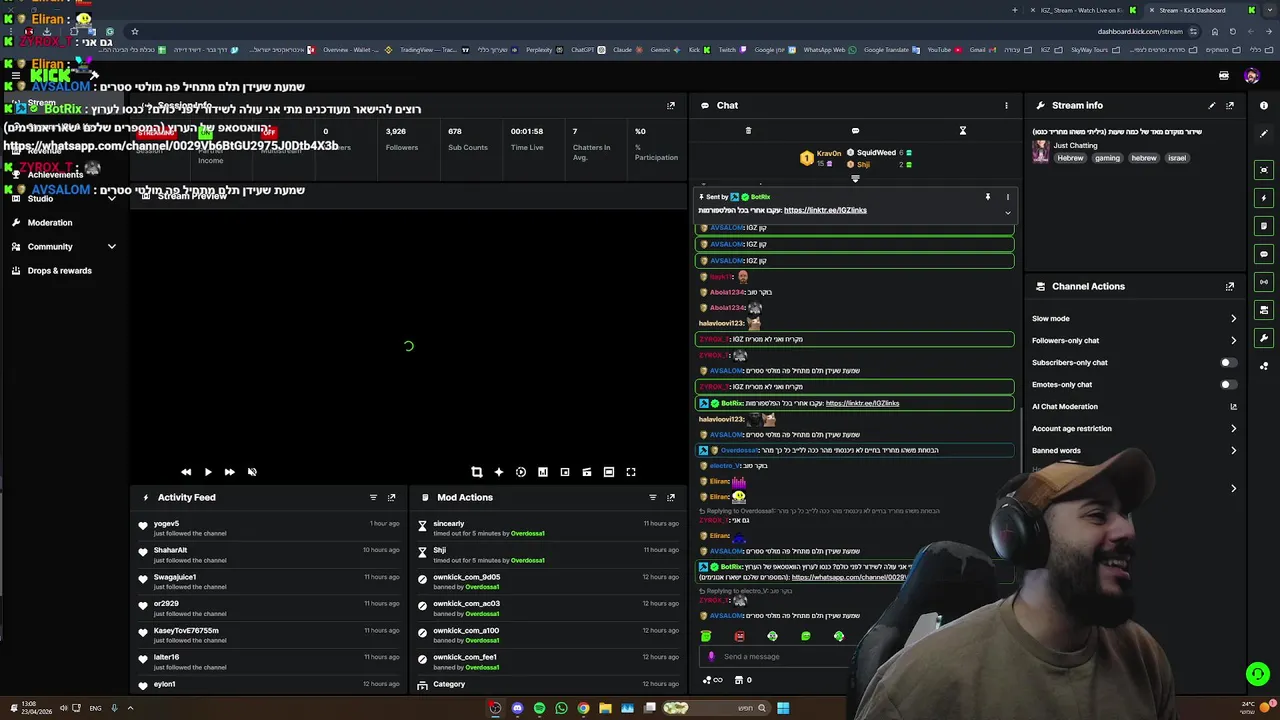
Task: Play the stream preview
Action: pyautogui.click(x=207, y=472)
